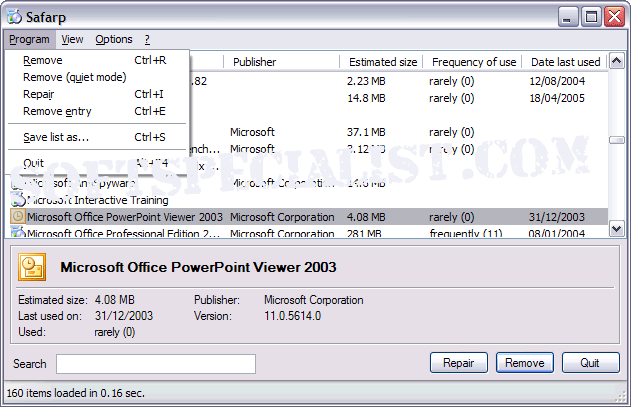Click the large PowerPoint Viewer icon in details

[x=32, y=267]
